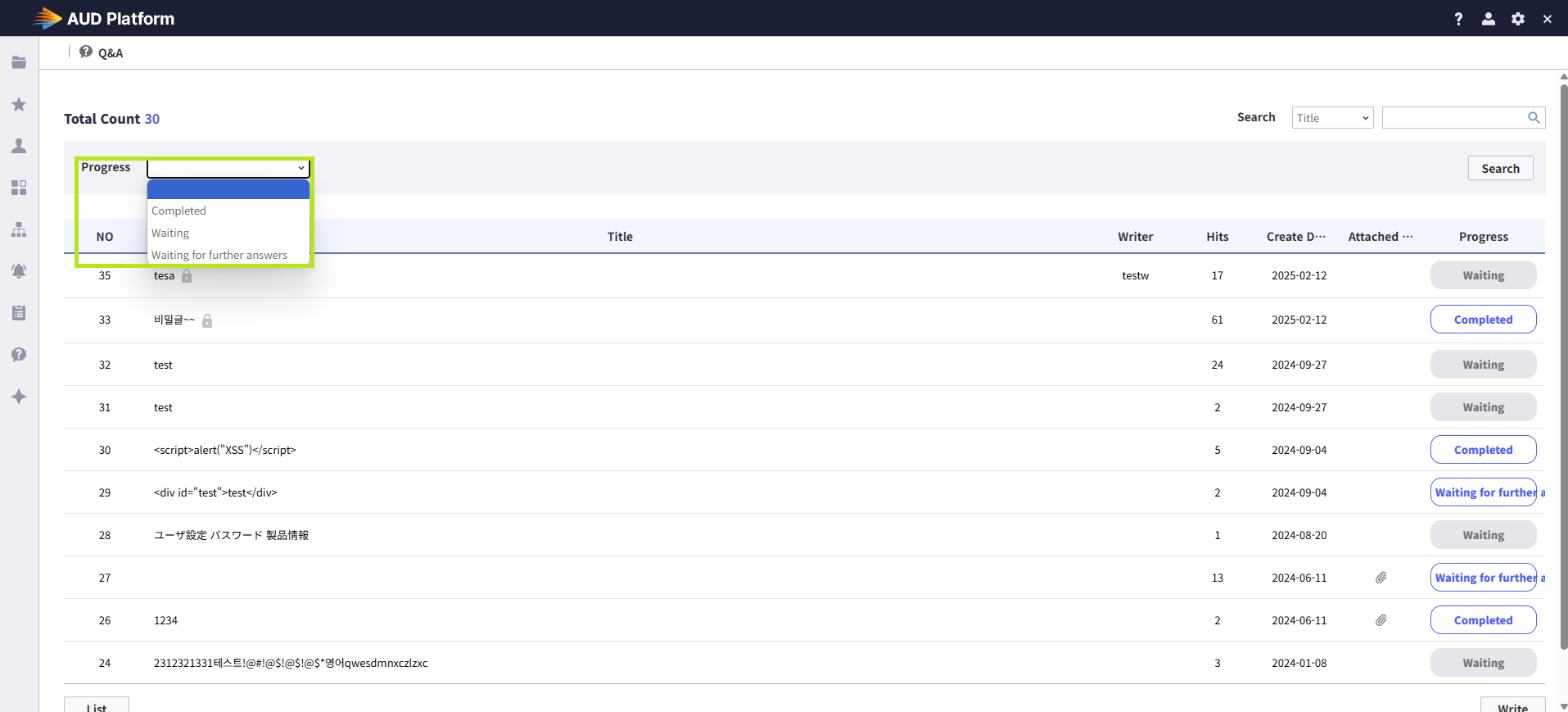The width and height of the screenshot is (1568, 712).
Task: Choose Waiting for further answers option
Action: [228, 255]
